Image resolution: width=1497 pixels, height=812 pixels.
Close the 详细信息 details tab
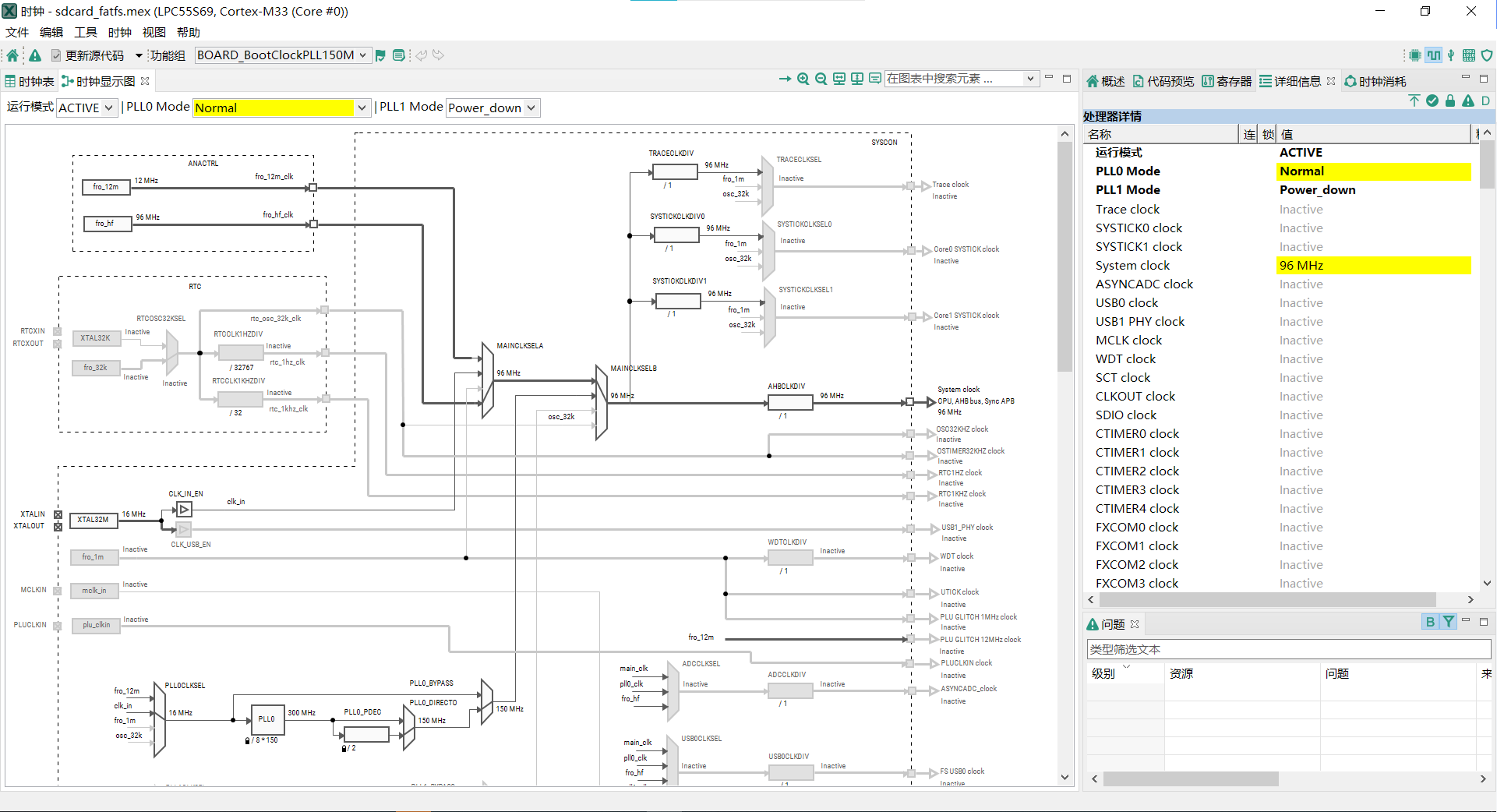click(x=1331, y=81)
